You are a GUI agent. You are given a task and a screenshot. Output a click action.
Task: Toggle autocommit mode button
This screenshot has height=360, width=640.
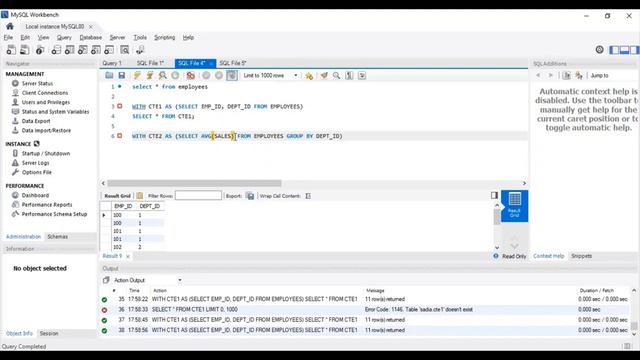click(x=232, y=75)
